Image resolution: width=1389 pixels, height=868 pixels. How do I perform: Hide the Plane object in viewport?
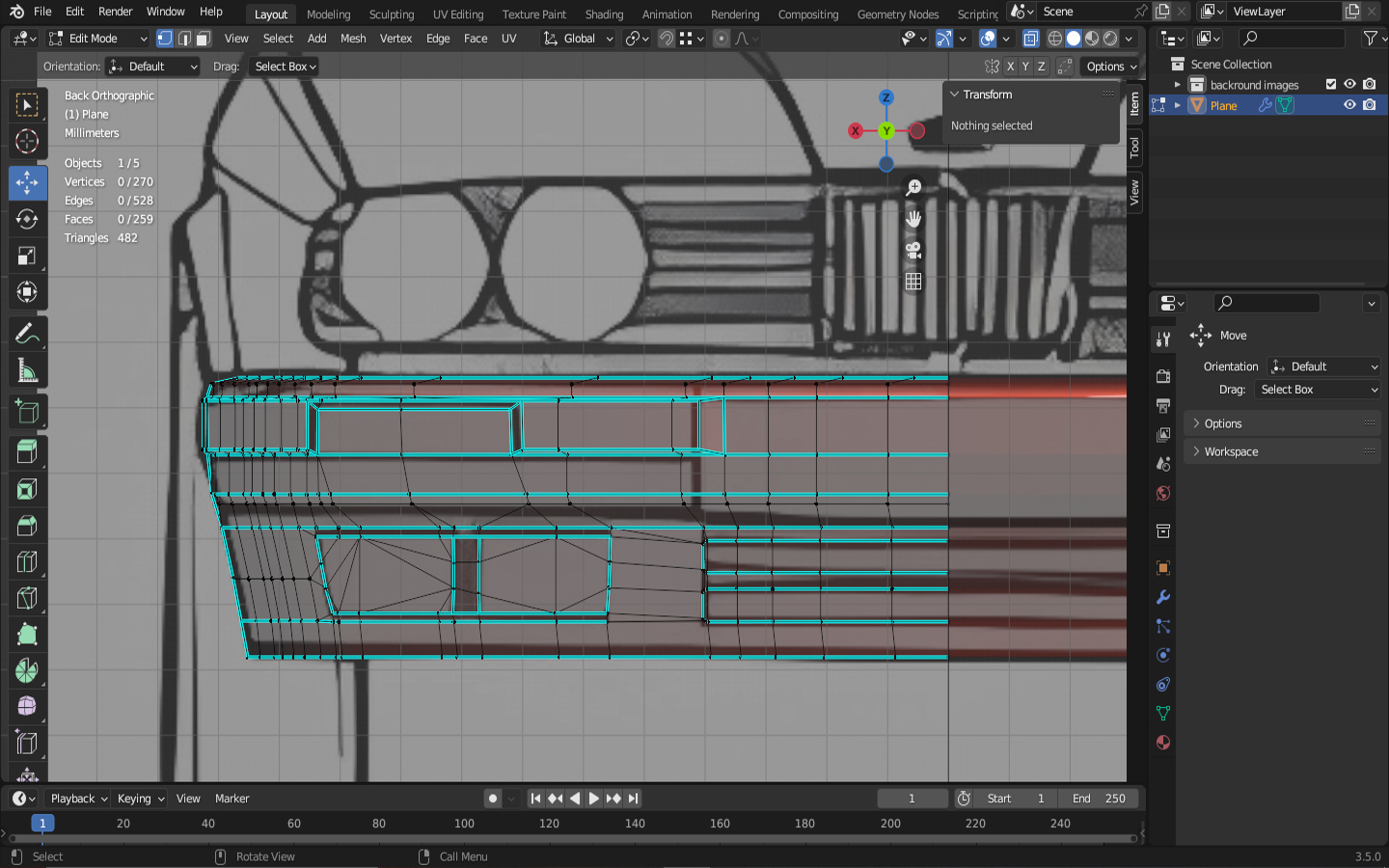(1349, 105)
